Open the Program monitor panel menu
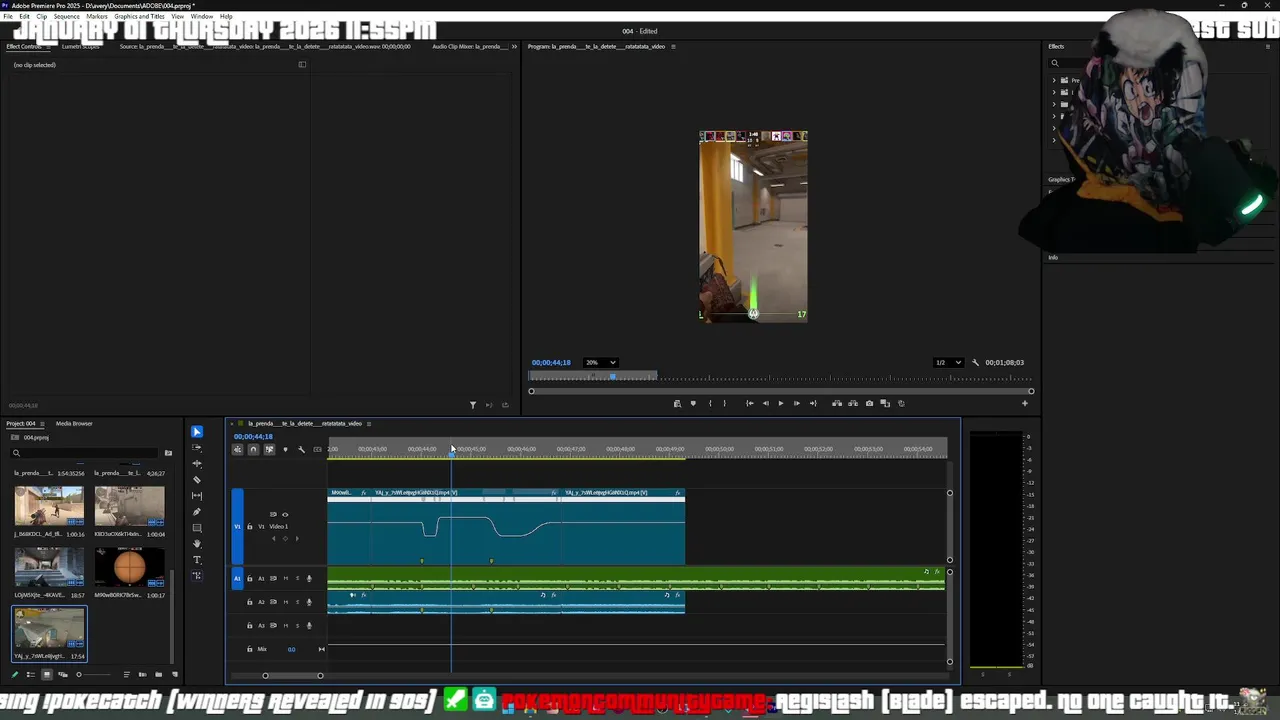The height and width of the screenshot is (720, 1280). point(673,46)
